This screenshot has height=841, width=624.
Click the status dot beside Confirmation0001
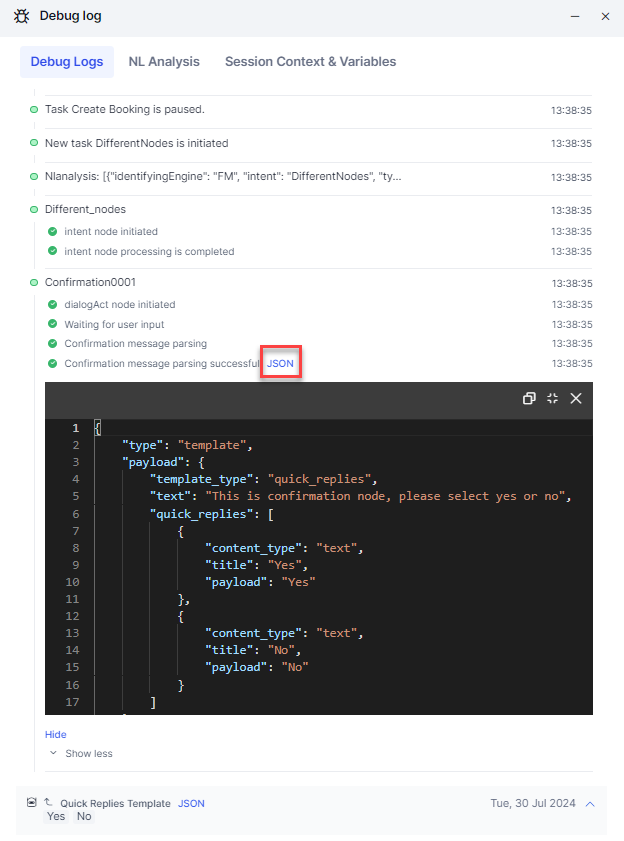(34, 282)
